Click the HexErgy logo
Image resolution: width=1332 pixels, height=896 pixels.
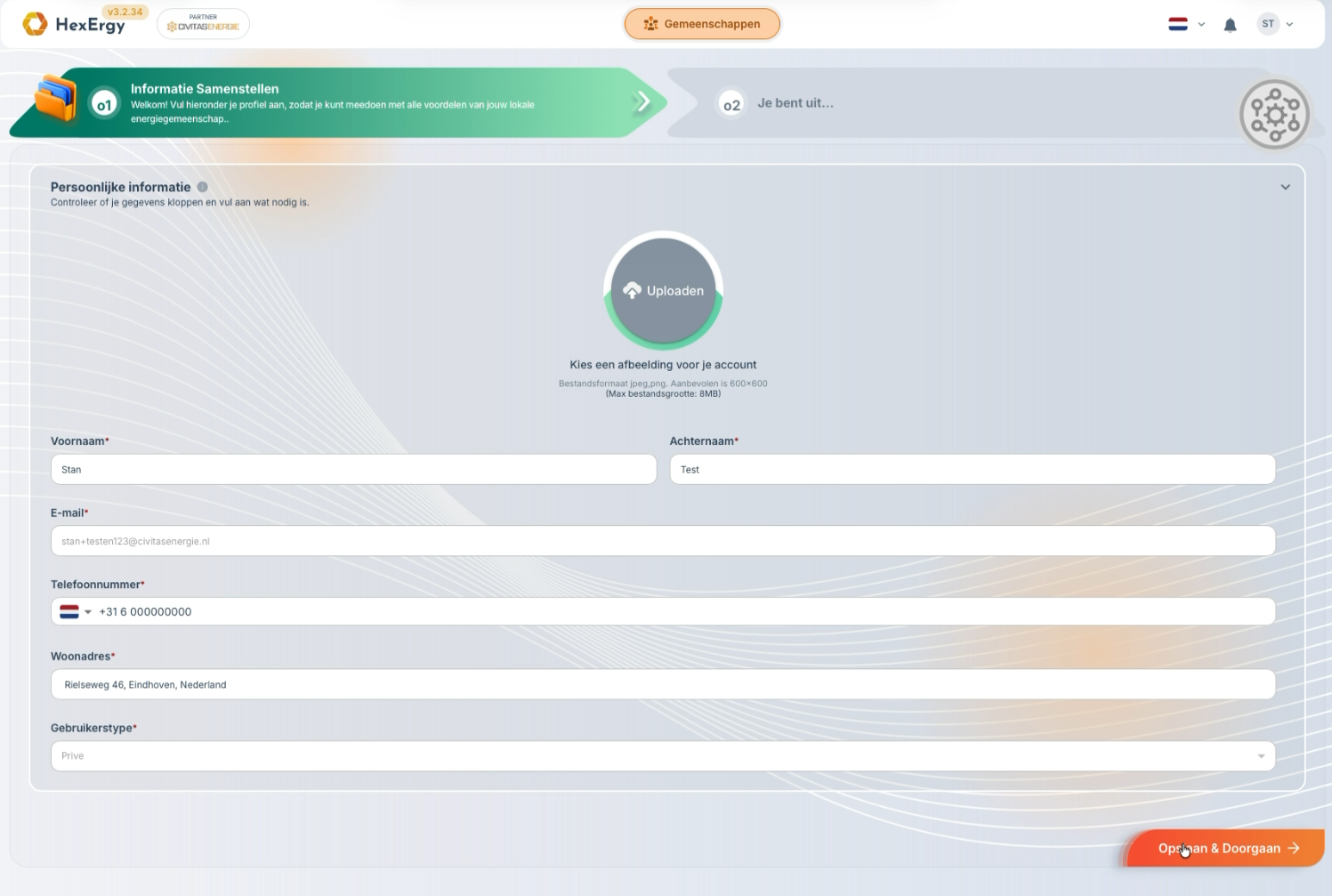tap(74, 24)
